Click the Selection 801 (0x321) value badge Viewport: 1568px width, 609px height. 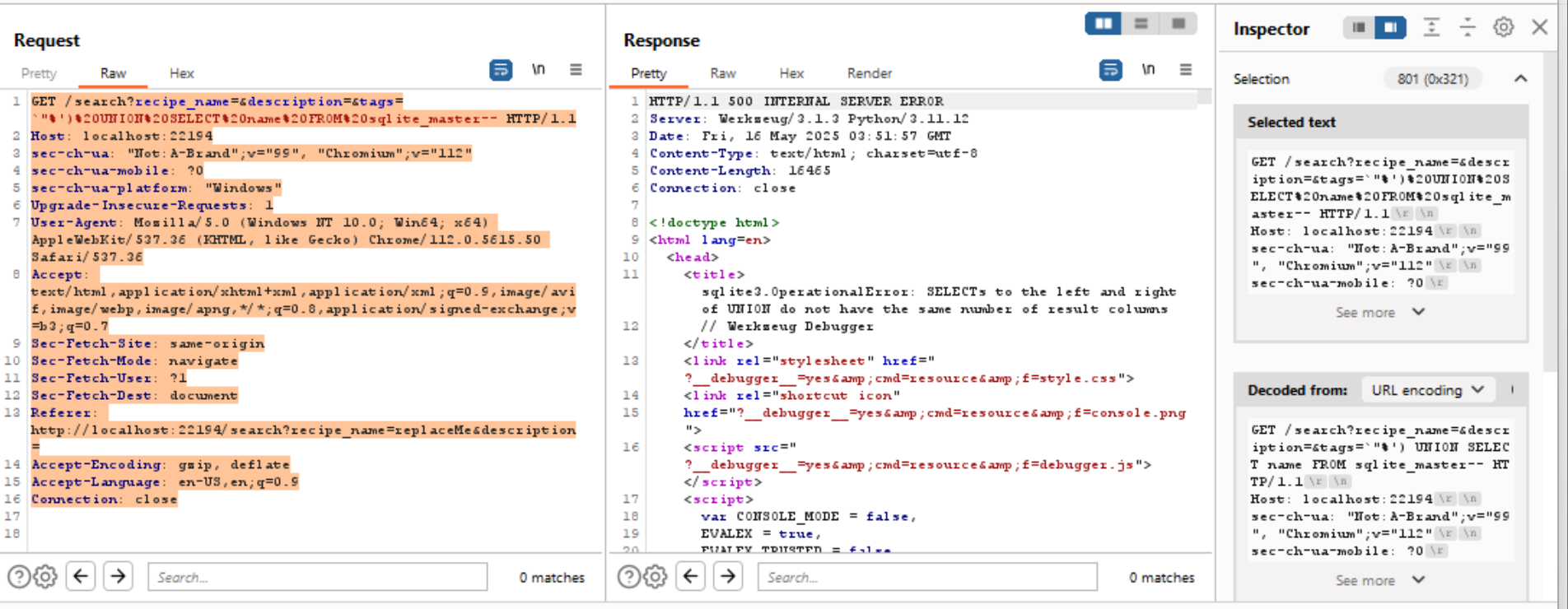click(x=1433, y=79)
